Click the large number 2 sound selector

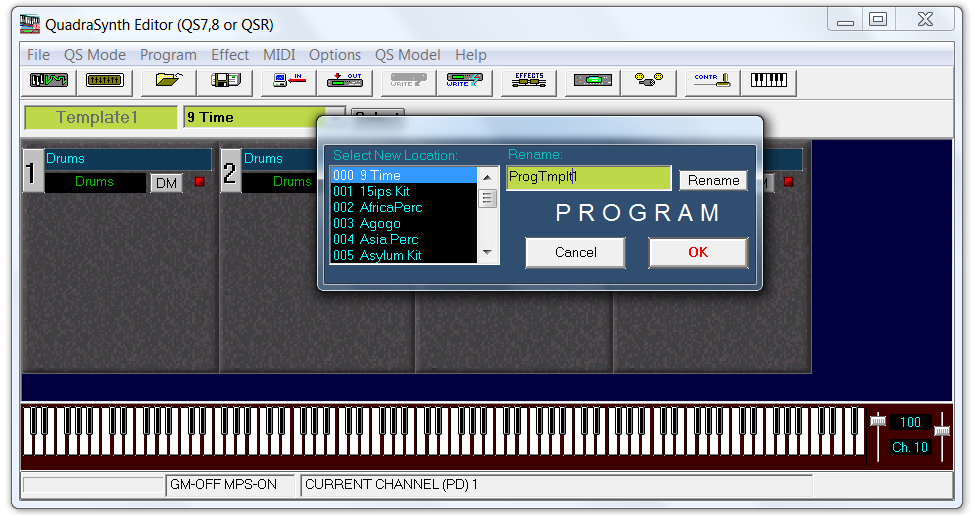[230, 174]
